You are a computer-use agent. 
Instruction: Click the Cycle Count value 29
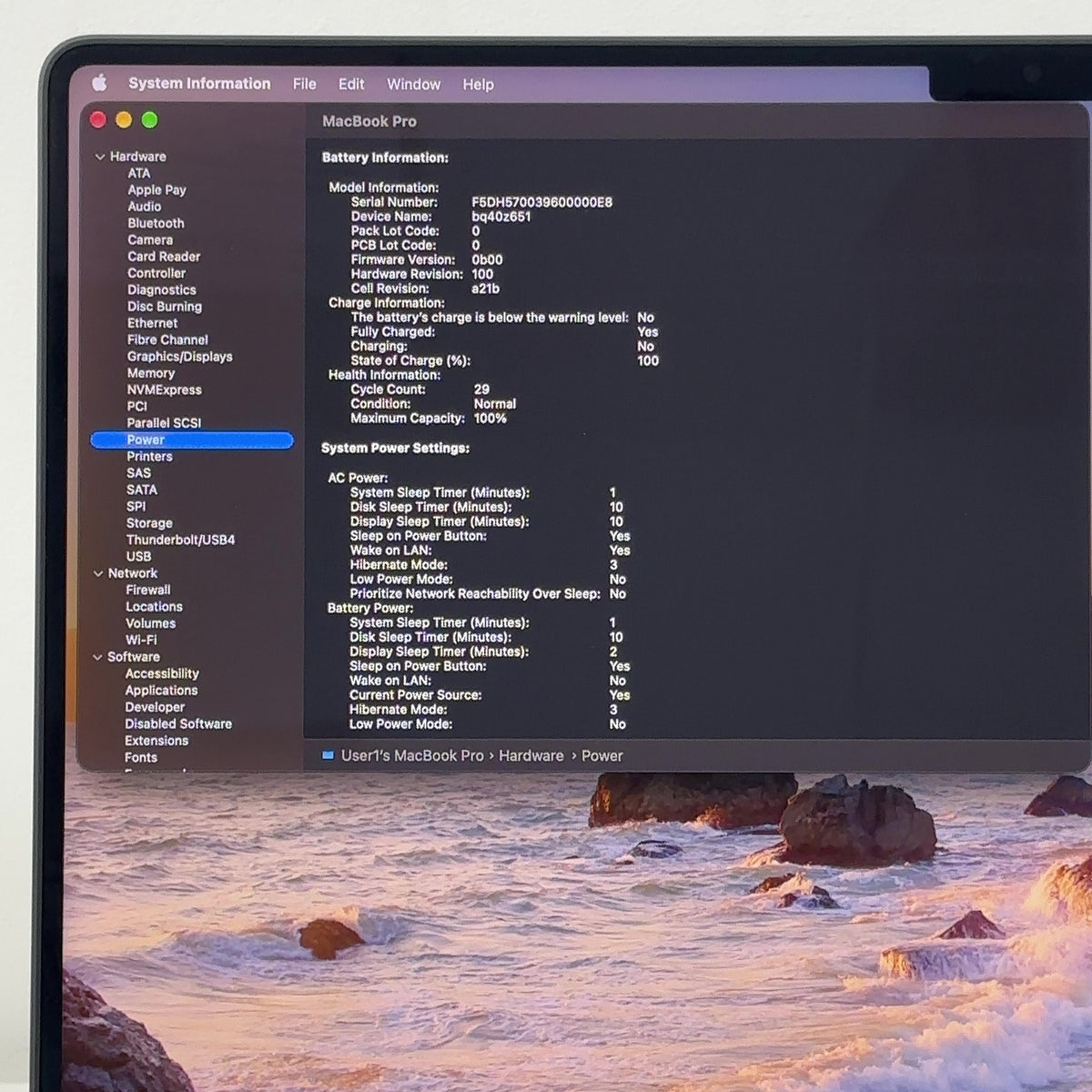pos(481,389)
